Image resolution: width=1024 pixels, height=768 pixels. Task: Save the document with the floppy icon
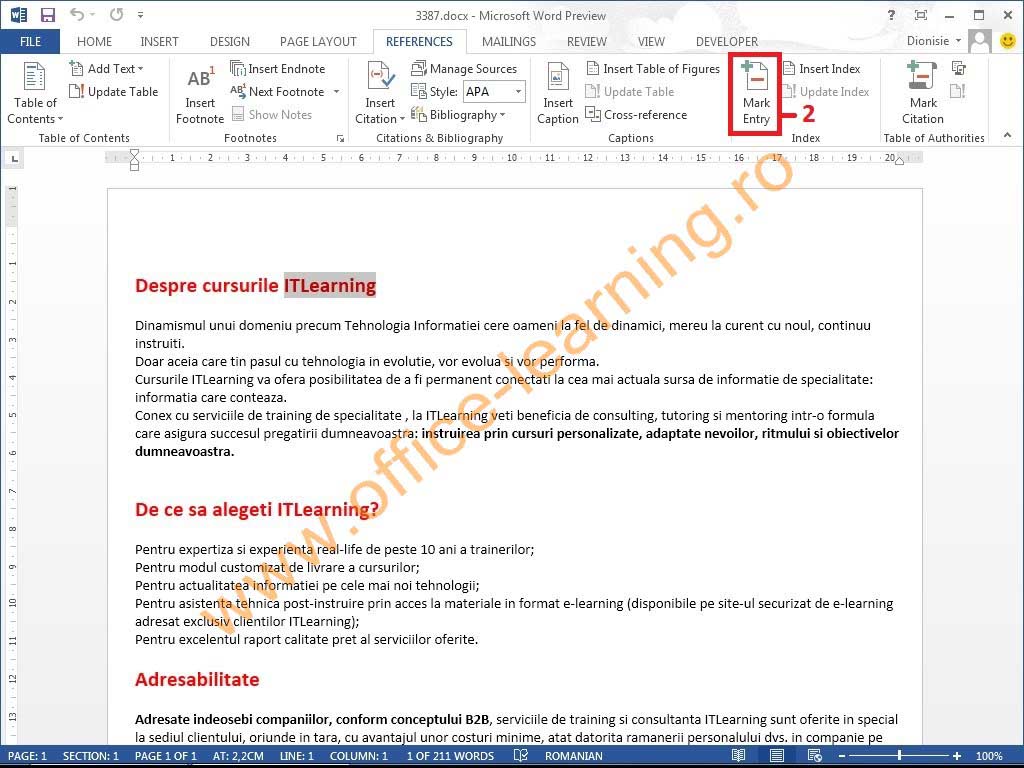(48, 14)
